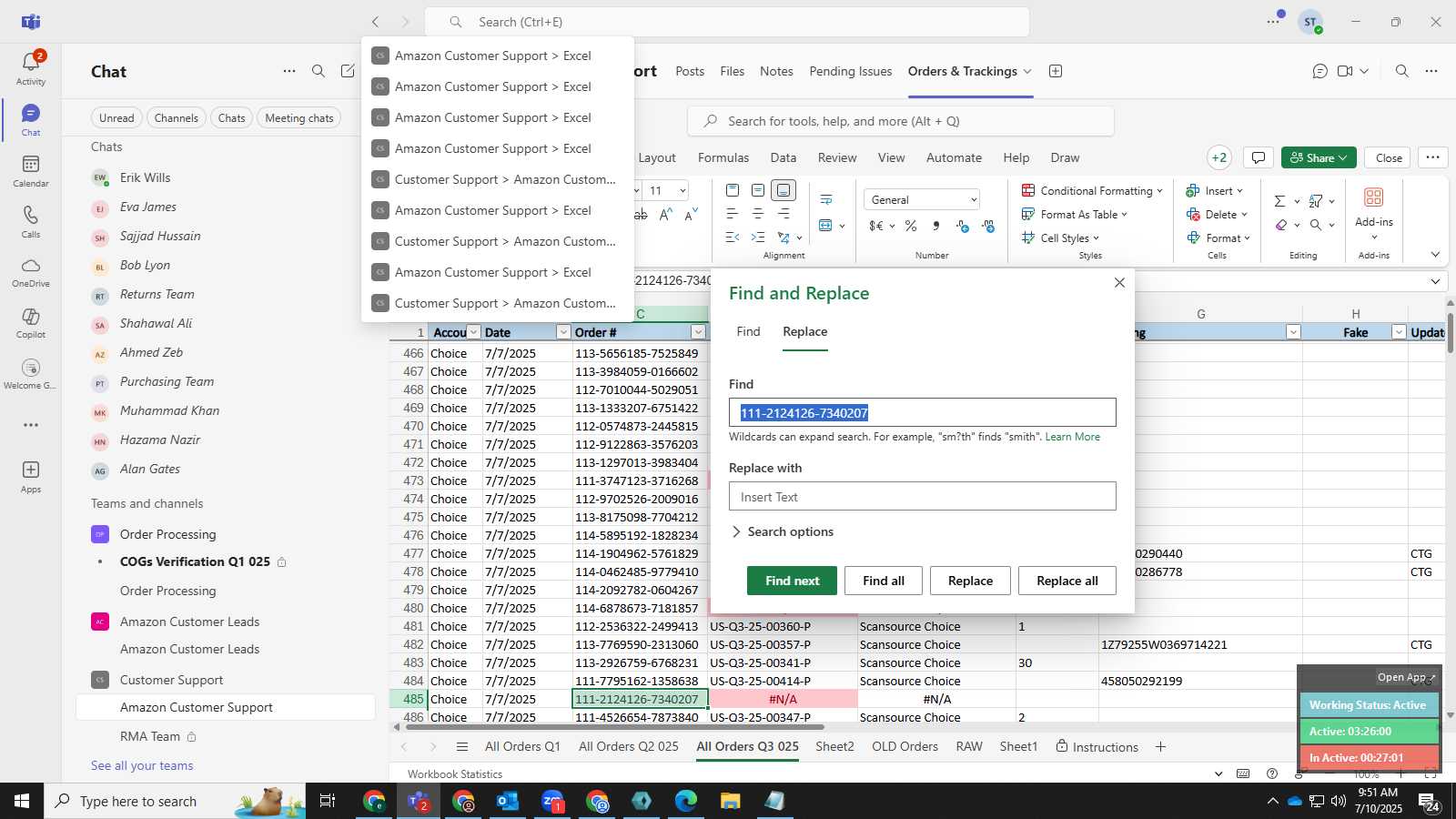The height and width of the screenshot is (819, 1456).
Task: Collapse the Excel ribbon with chevron
Action: pyautogui.click(x=1435, y=255)
